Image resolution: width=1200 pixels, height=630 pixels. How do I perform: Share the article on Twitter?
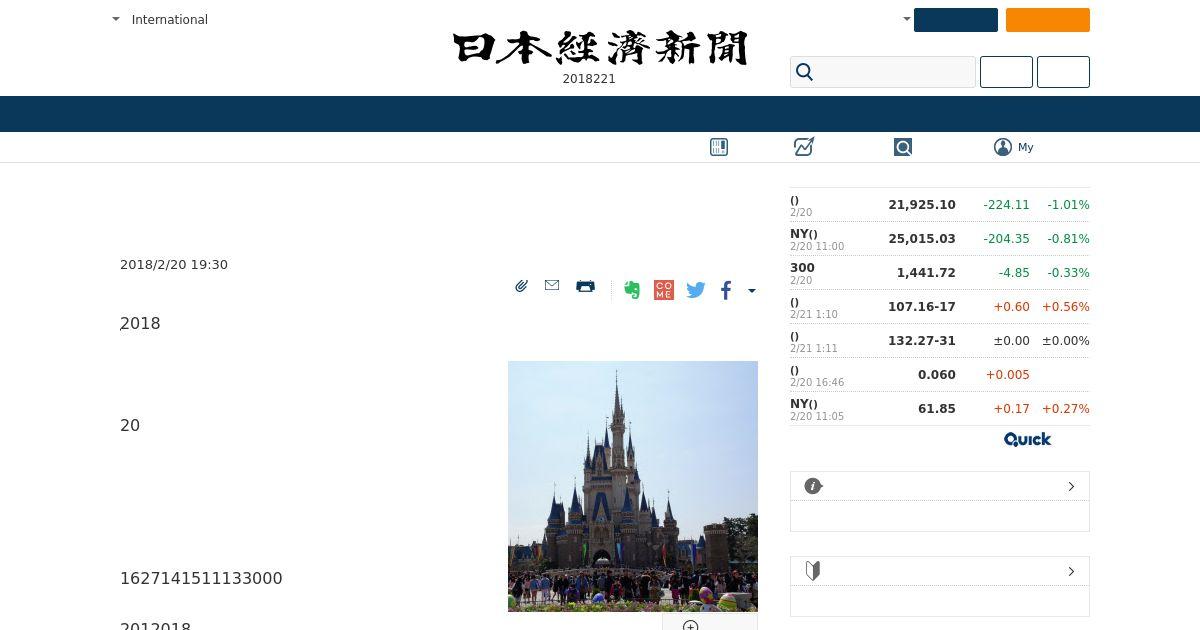[x=696, y=290]
